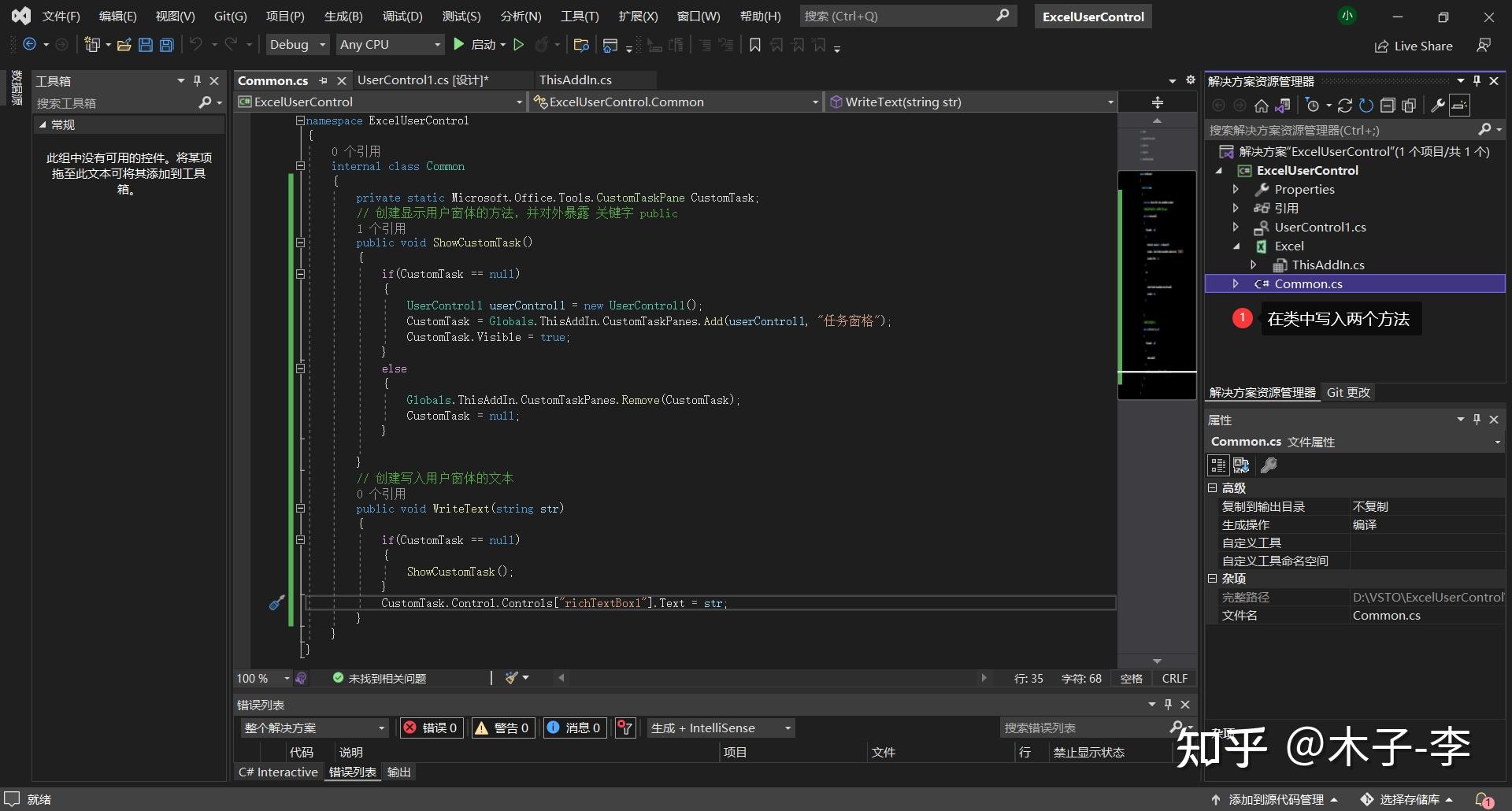
Task: Start without debugging via hollow green arrow
Action: pyautogui.click(x=518, y=45)
